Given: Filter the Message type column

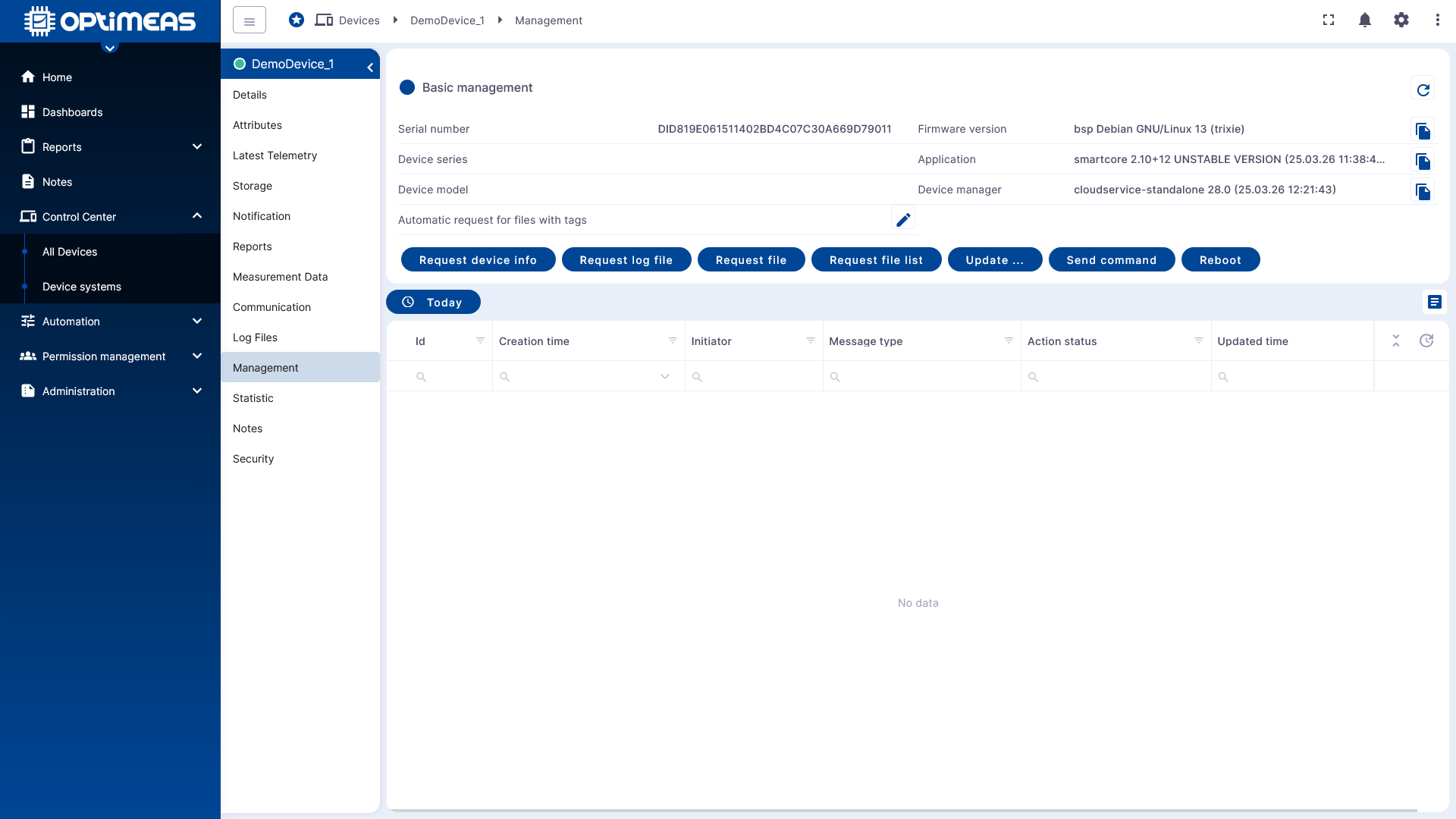Looking at the screenshot, I should pyautogui.click(x=1009, y=340).
